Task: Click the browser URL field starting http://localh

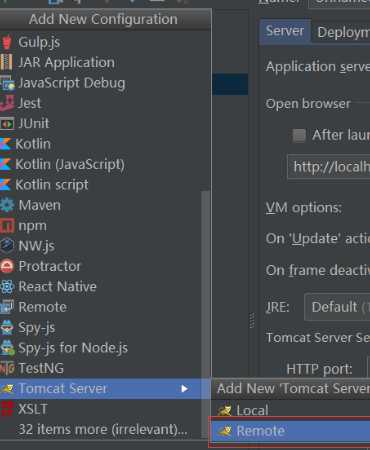Action: (x=329, y=167)
